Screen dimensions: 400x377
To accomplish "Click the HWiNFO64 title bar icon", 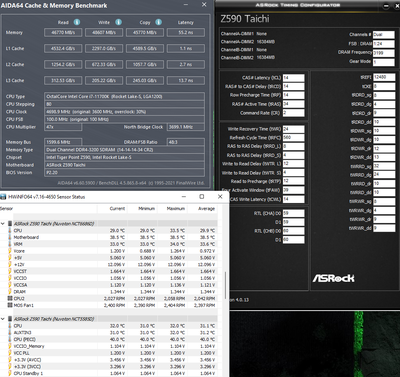I will [x=4, y=197].
